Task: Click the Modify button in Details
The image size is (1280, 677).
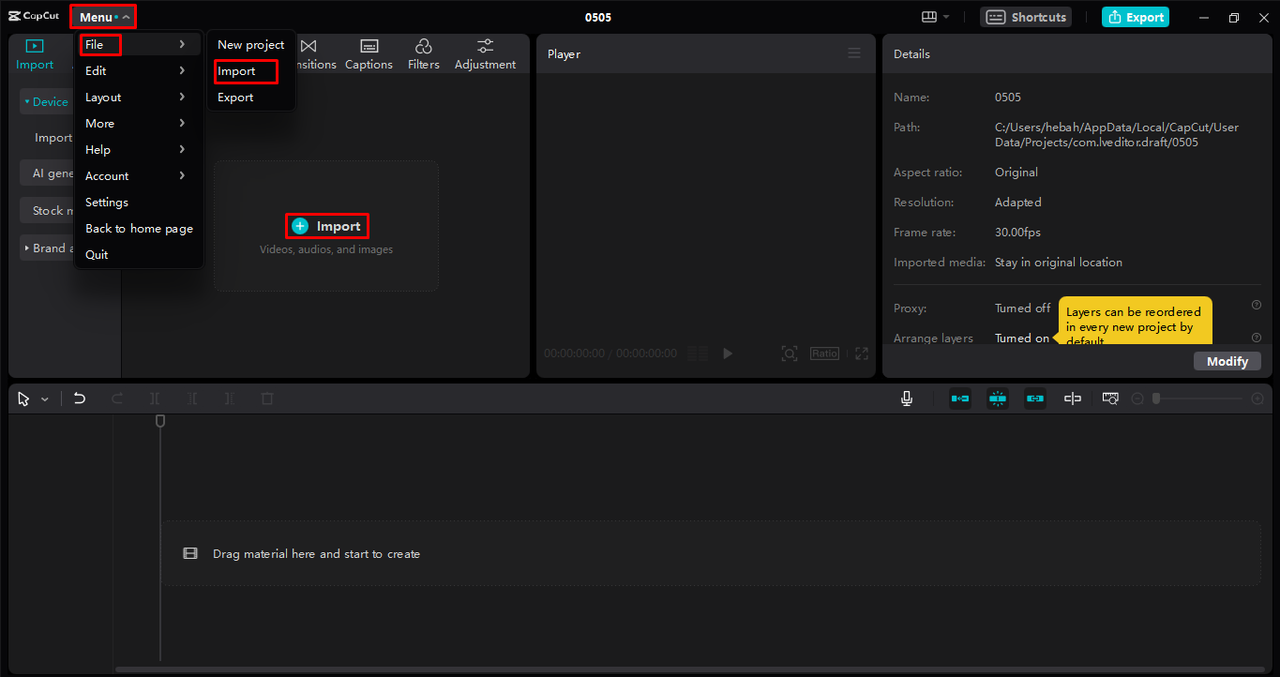Action: 1227,361
